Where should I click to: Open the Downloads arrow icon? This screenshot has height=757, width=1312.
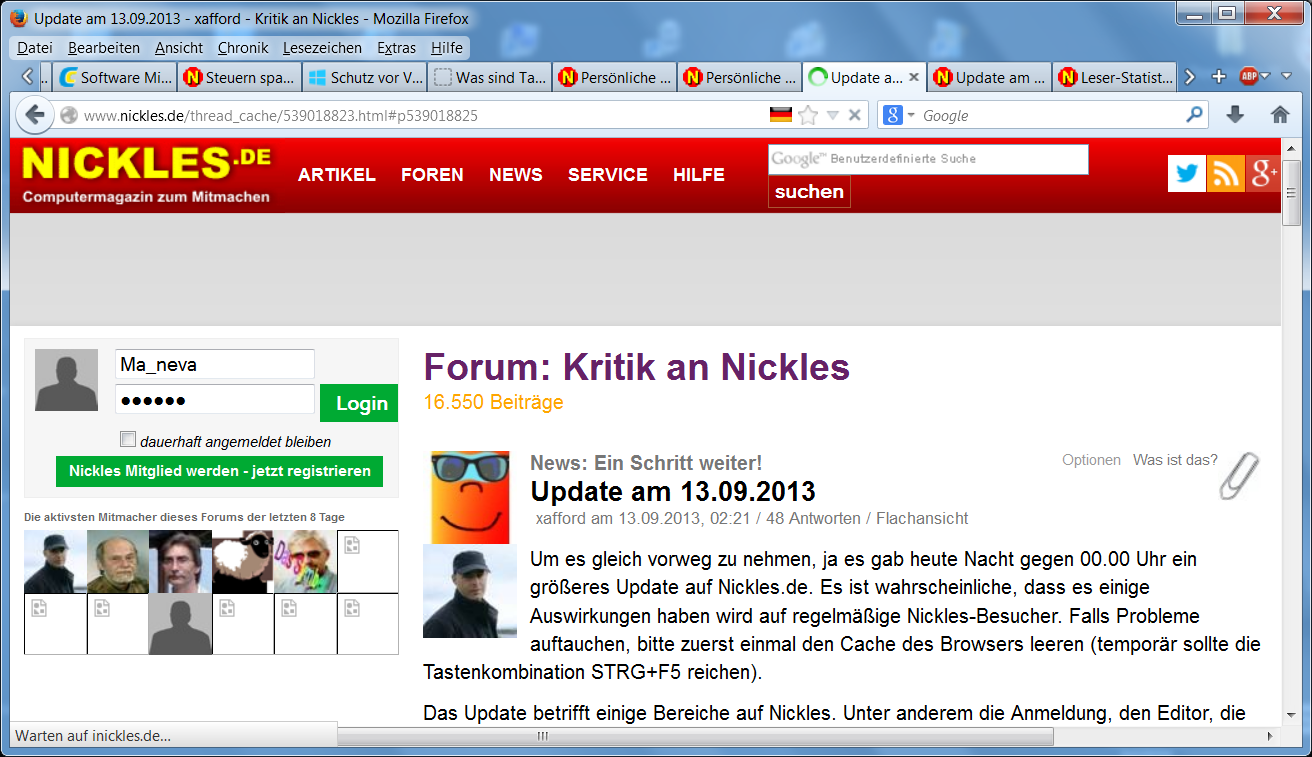(x=1235, y=115)
